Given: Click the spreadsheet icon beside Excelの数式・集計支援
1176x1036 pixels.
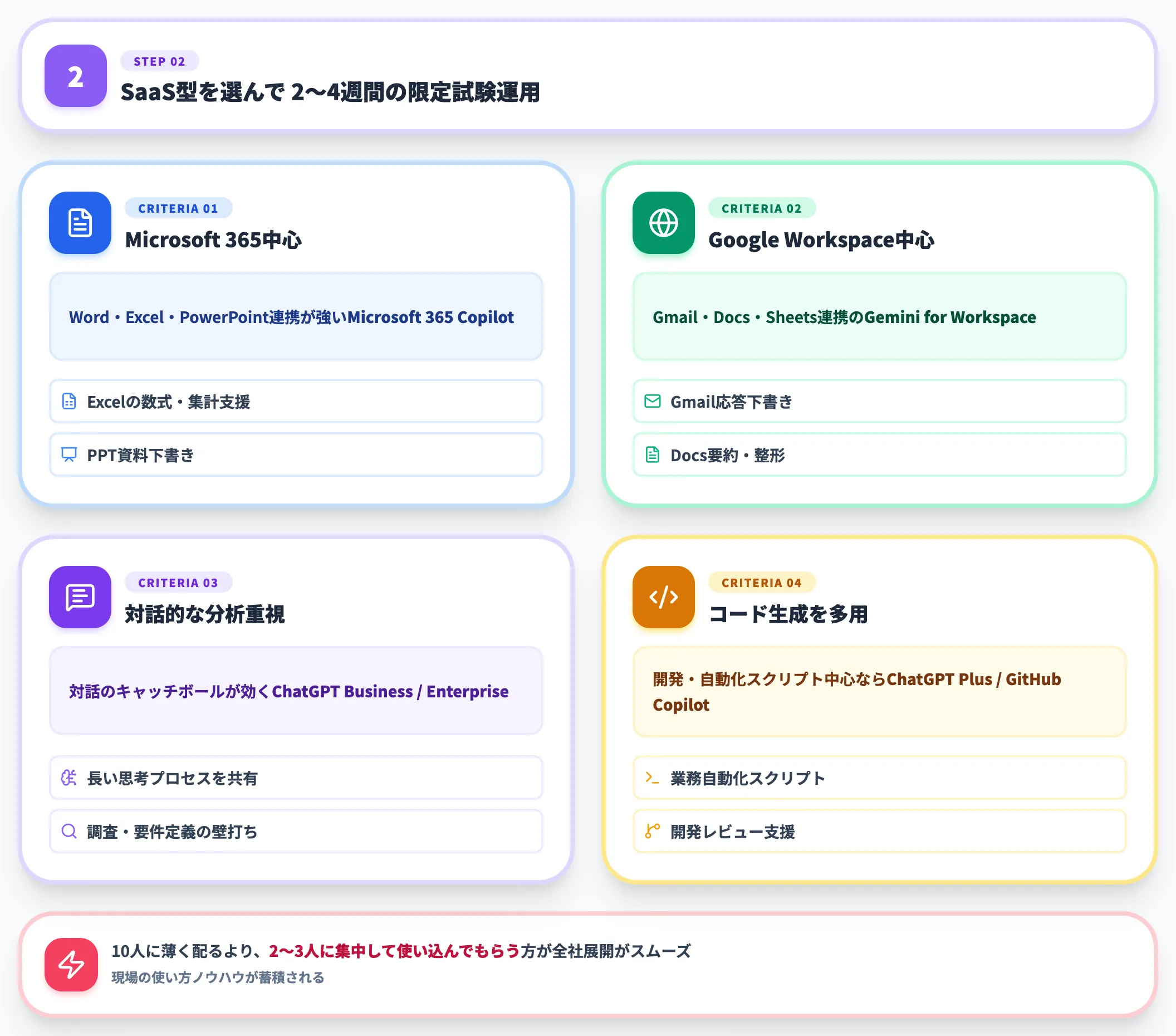Looking at the screenshot, I should click(69, 401).
